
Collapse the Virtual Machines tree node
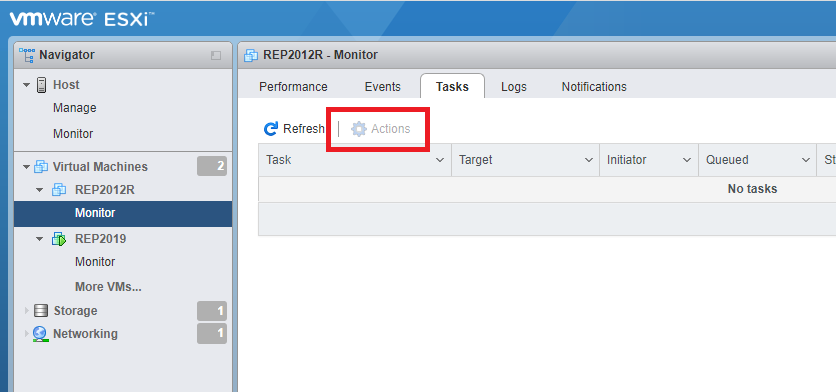[x=26, y=167]
